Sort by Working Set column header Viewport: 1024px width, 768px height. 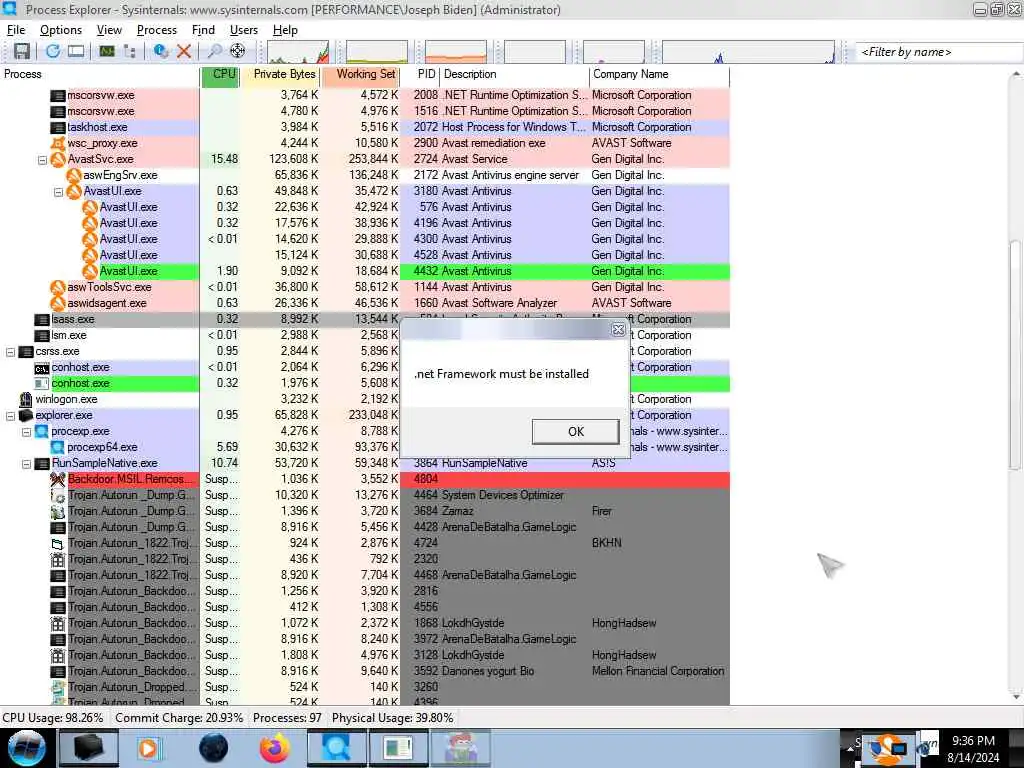click(x=360, y=74)
